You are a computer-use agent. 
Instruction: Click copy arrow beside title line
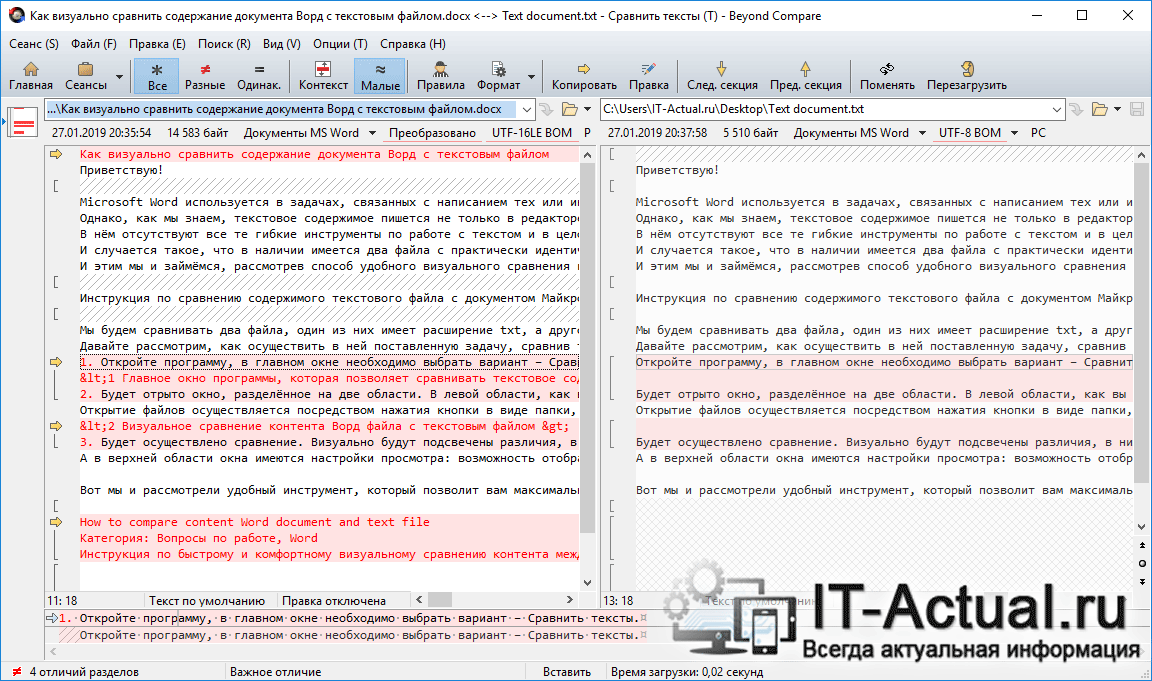tap(56, 154)
